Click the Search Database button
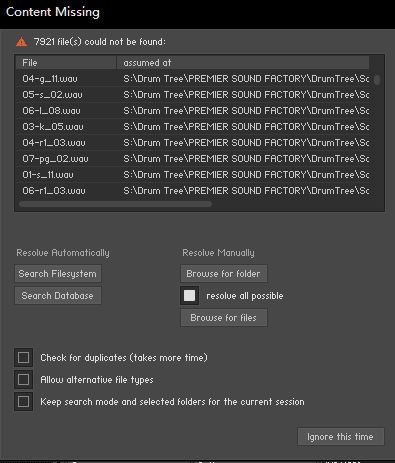Screen dimensions: 395x463 pyautogui.click(x=58, y=296)
